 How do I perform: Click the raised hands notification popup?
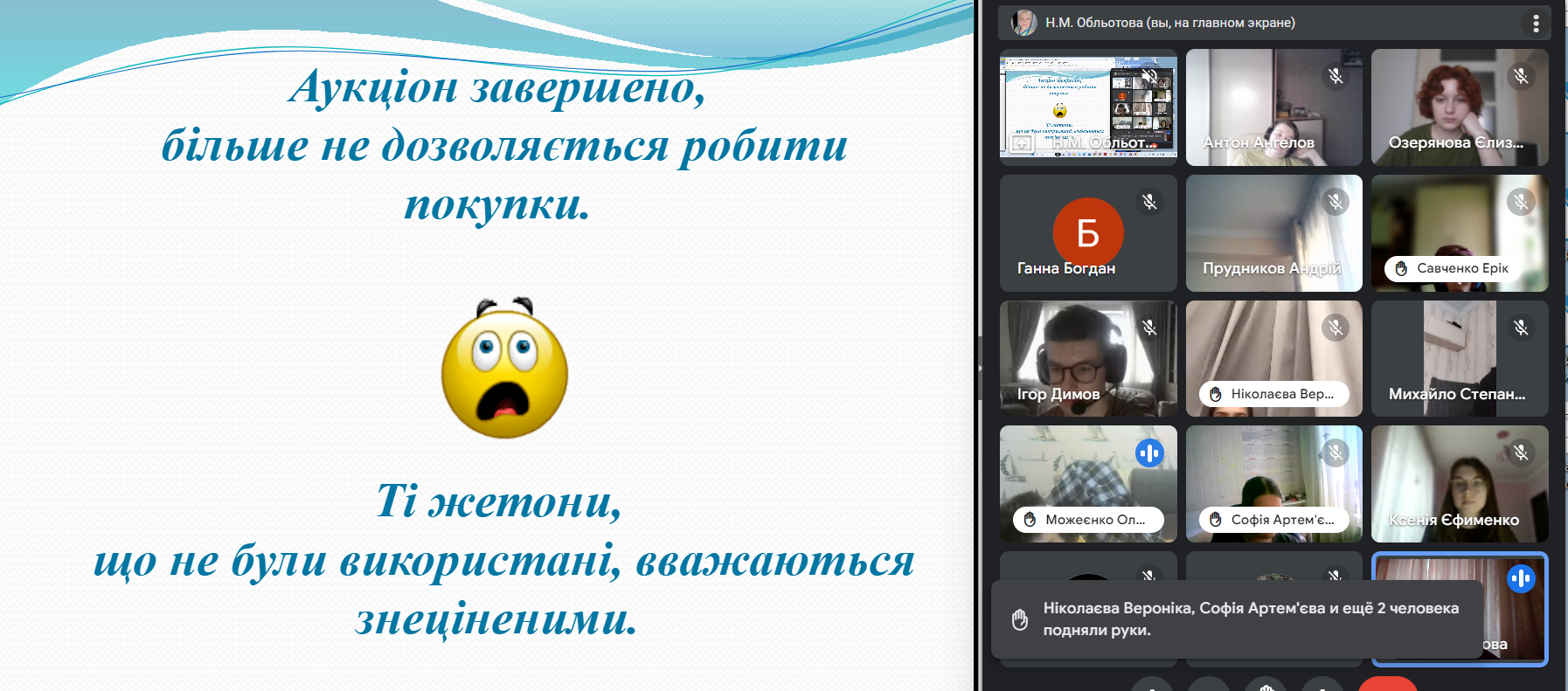pos(1237,618)
